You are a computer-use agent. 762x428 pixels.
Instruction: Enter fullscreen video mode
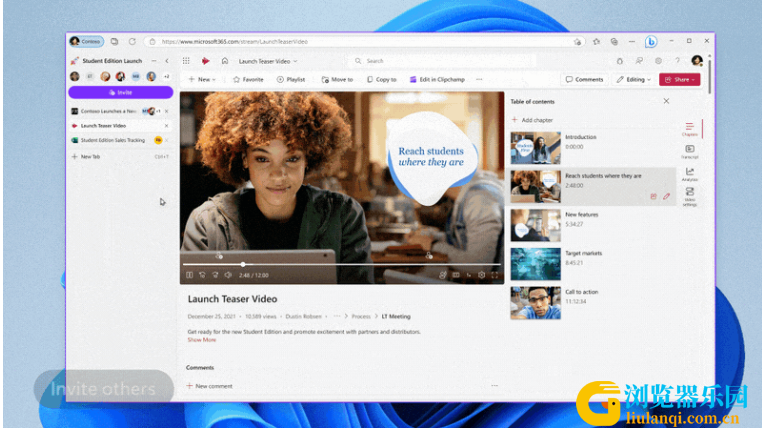[x=494, y=275]
